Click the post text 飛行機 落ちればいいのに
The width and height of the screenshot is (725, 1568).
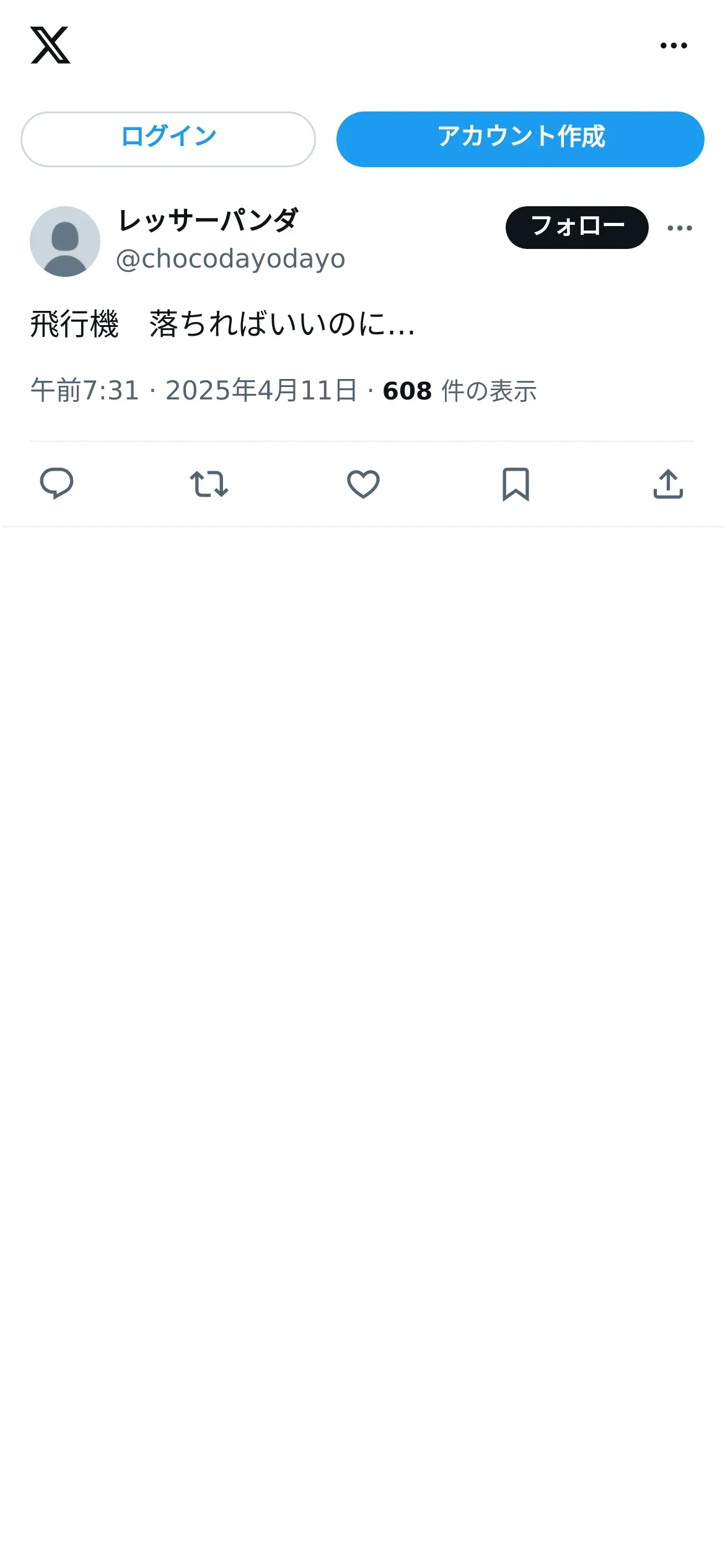(x=223, y=324)
